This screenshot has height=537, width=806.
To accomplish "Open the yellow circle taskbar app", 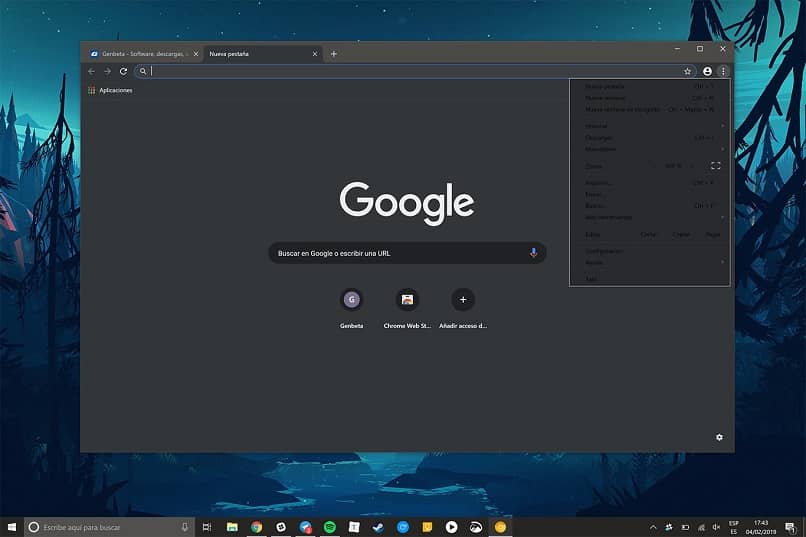I will pyautogui.click(x=500, y=527).
